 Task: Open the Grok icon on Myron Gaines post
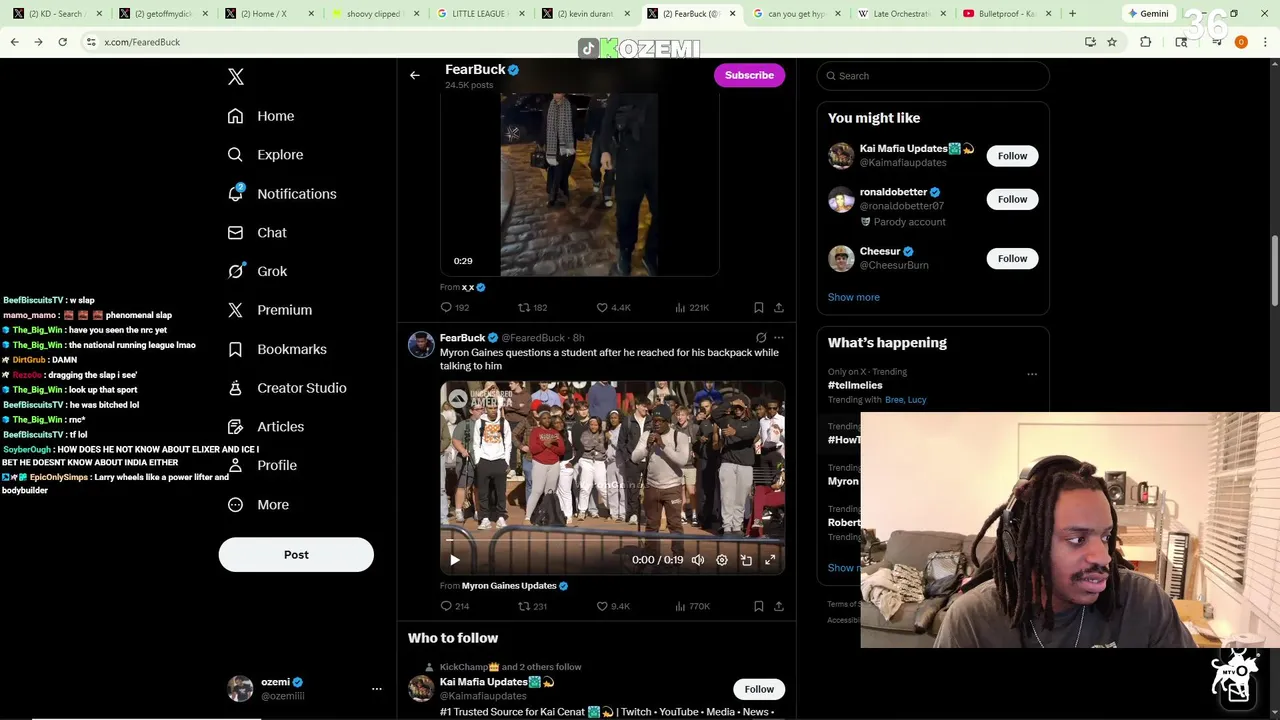761,338
